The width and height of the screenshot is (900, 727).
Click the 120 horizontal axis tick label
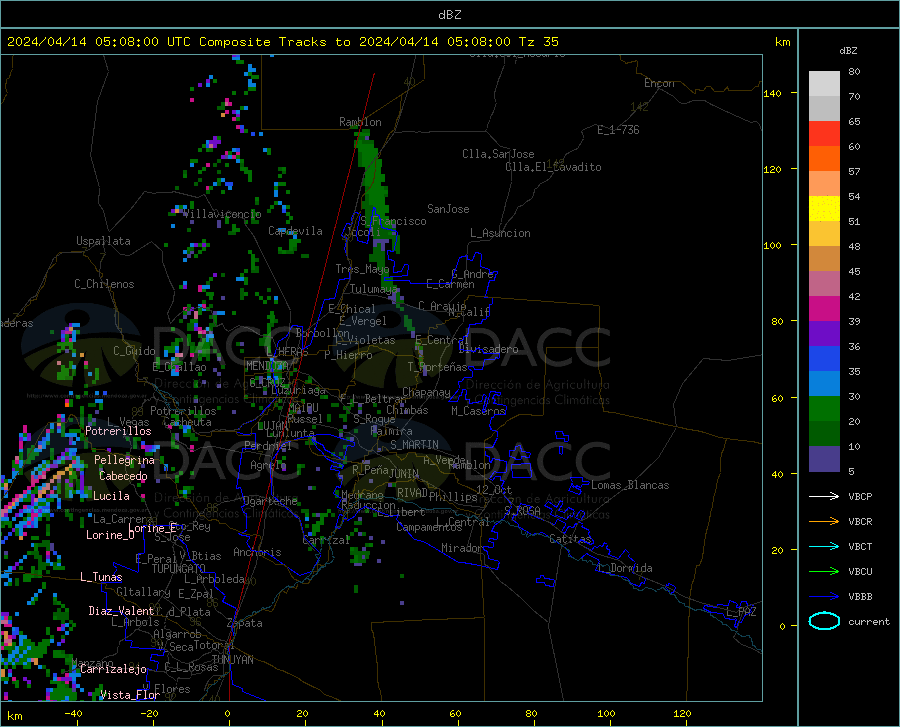click(682, 713)
